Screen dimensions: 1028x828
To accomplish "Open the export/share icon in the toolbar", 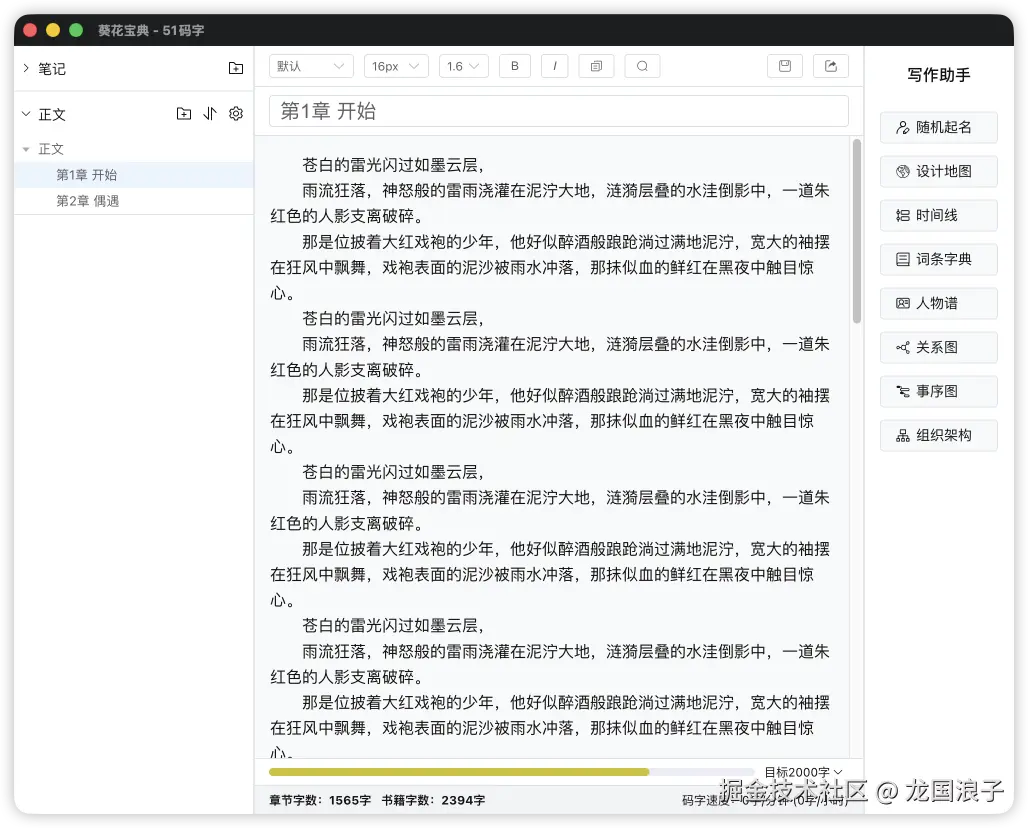I will tap(830, 65).
